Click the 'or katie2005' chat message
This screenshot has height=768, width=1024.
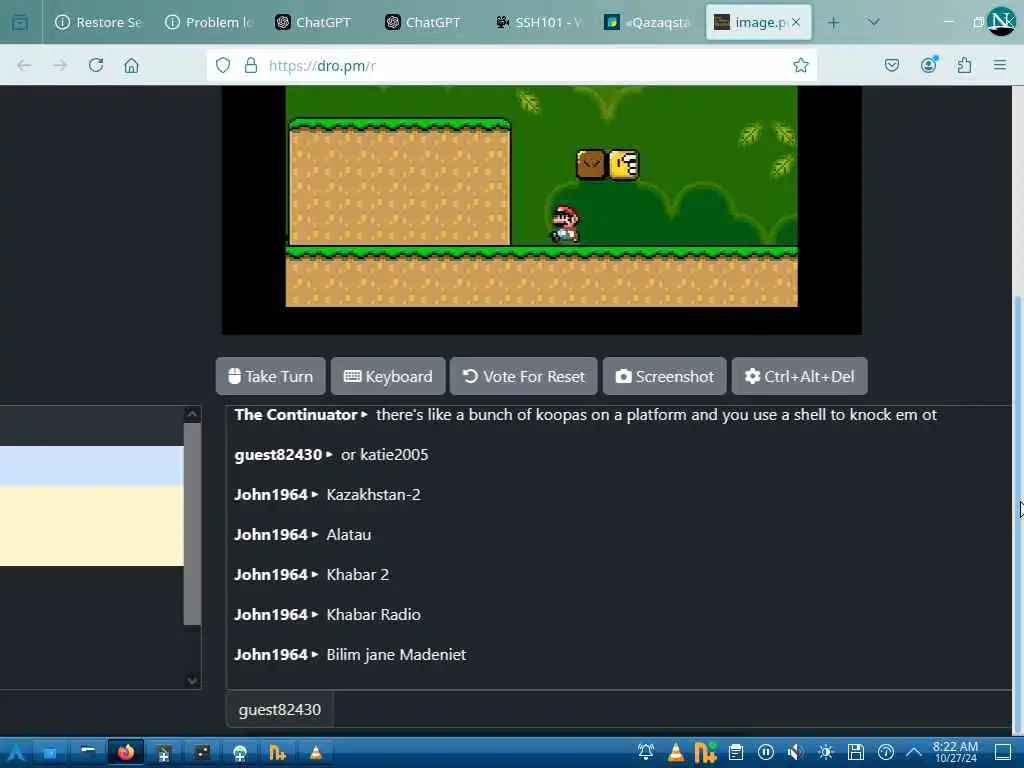(x=384, y=455)
